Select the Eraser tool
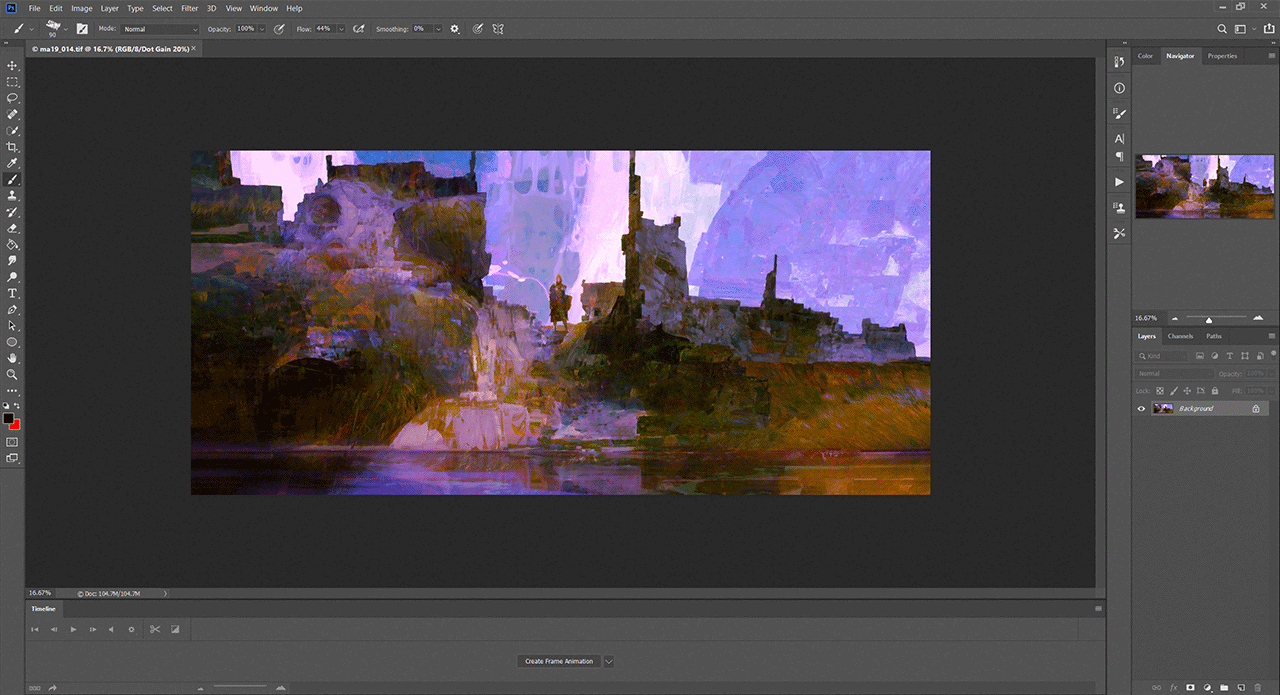This screenshot has height=695, width=1280. (12, 229)
